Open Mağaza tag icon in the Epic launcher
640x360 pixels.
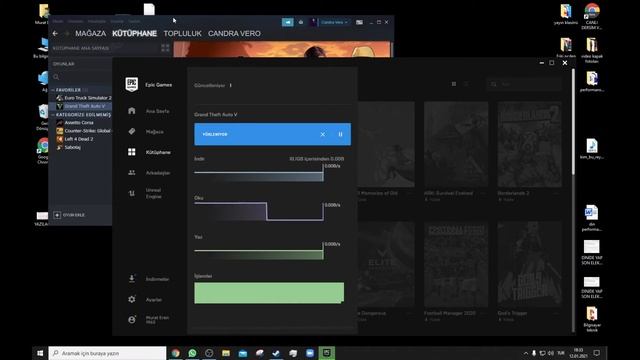pyautogui.click(x=131, y=131)
